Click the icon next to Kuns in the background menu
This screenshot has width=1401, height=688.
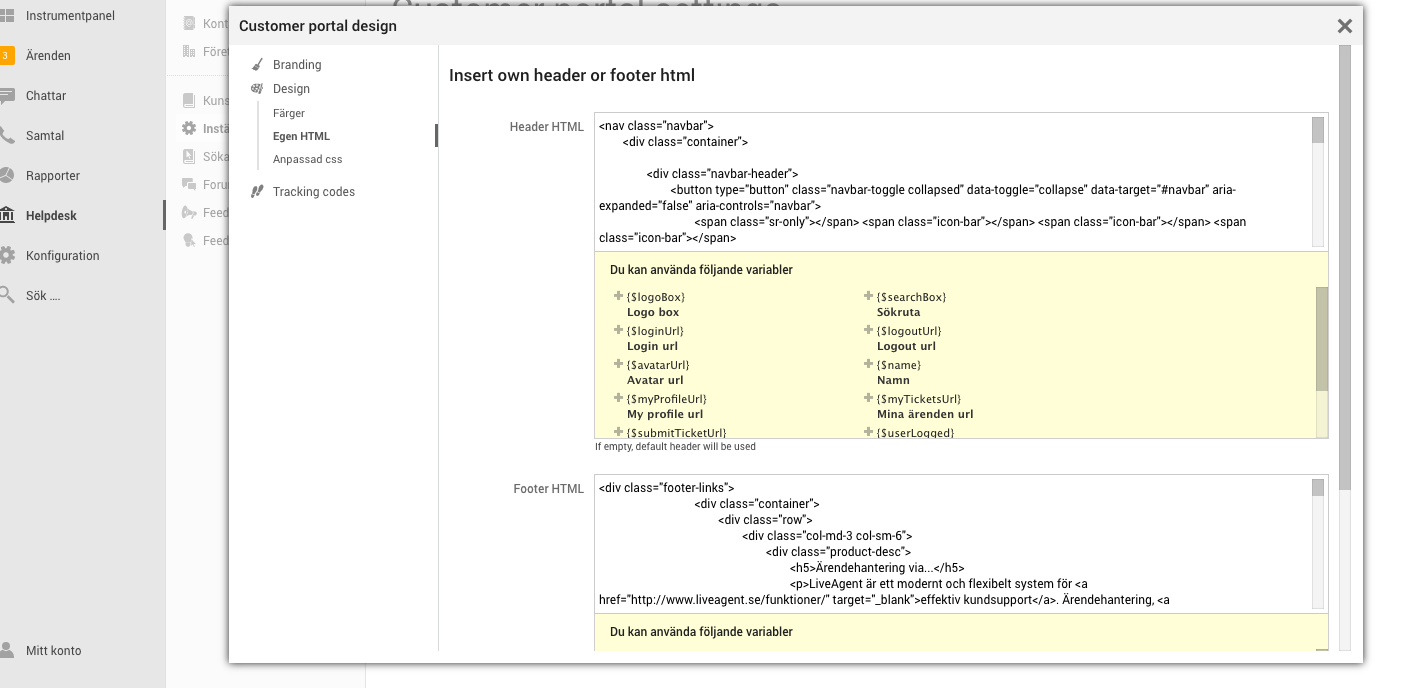click(189, 101)
